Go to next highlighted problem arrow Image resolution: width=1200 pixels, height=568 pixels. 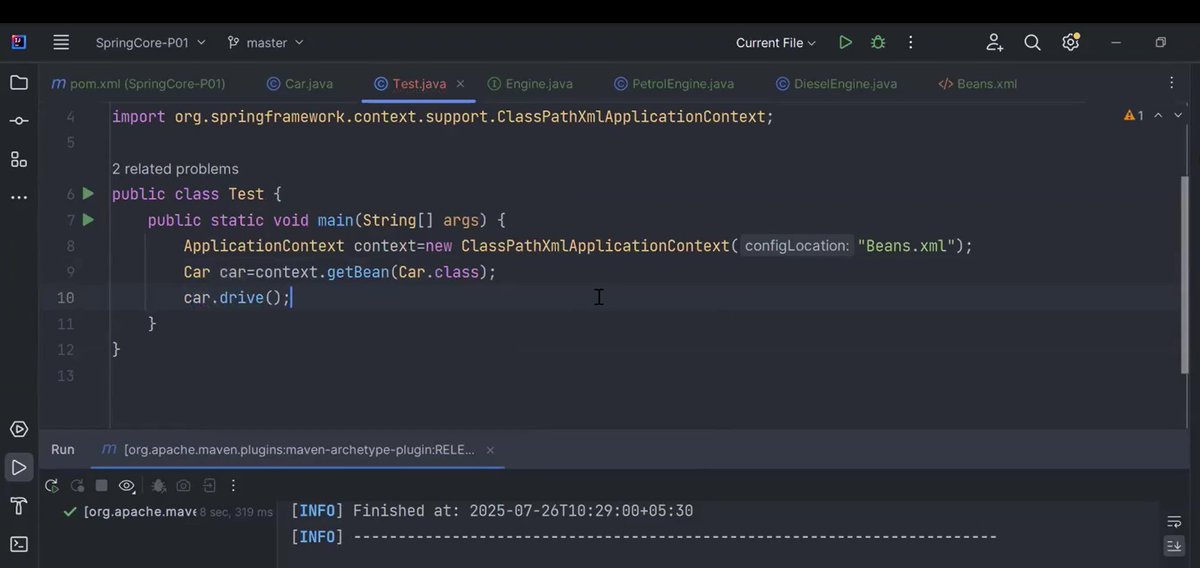(x=1177, y=116)
